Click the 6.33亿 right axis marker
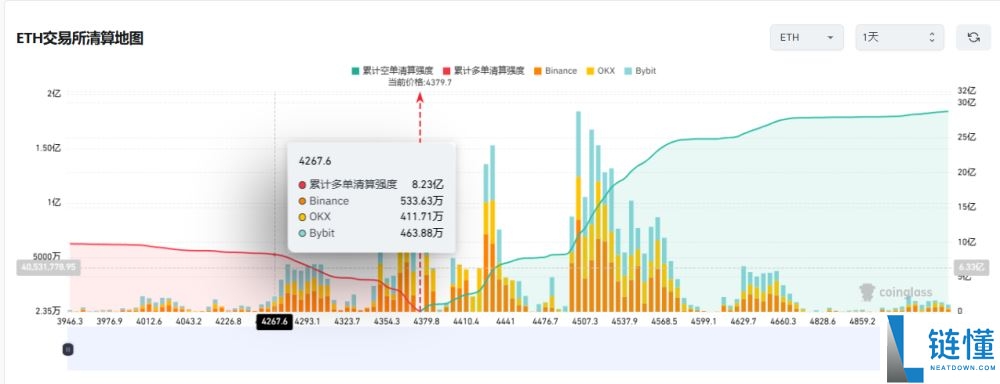 tap(971, 267)
